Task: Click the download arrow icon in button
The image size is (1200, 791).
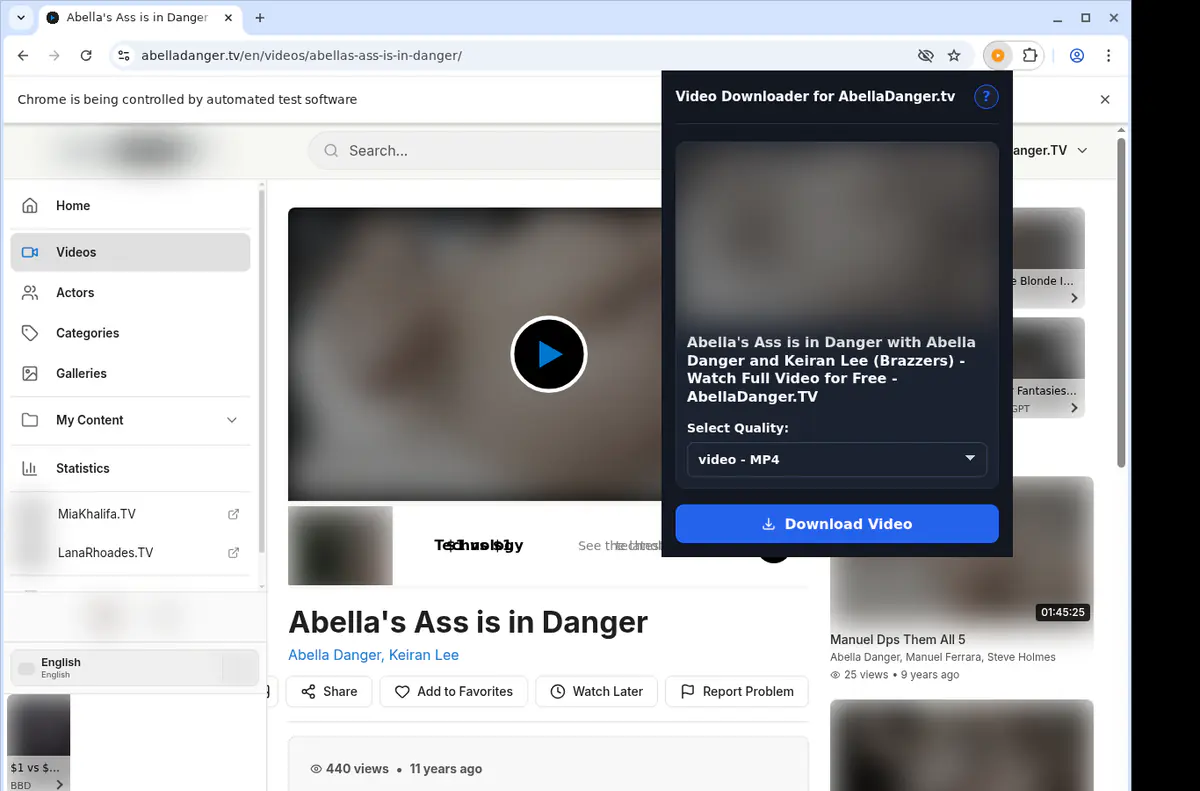Action: [x=769, y=524]
